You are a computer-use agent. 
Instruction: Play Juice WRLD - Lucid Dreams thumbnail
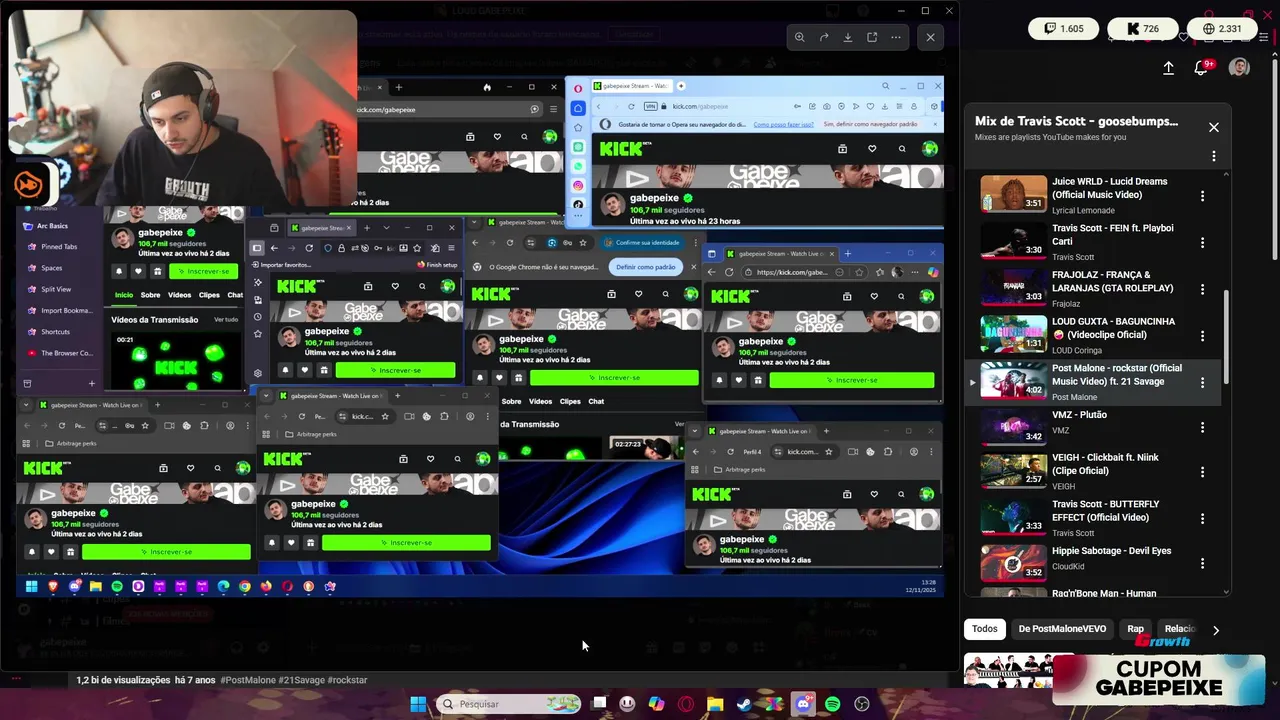[1013, 194]
